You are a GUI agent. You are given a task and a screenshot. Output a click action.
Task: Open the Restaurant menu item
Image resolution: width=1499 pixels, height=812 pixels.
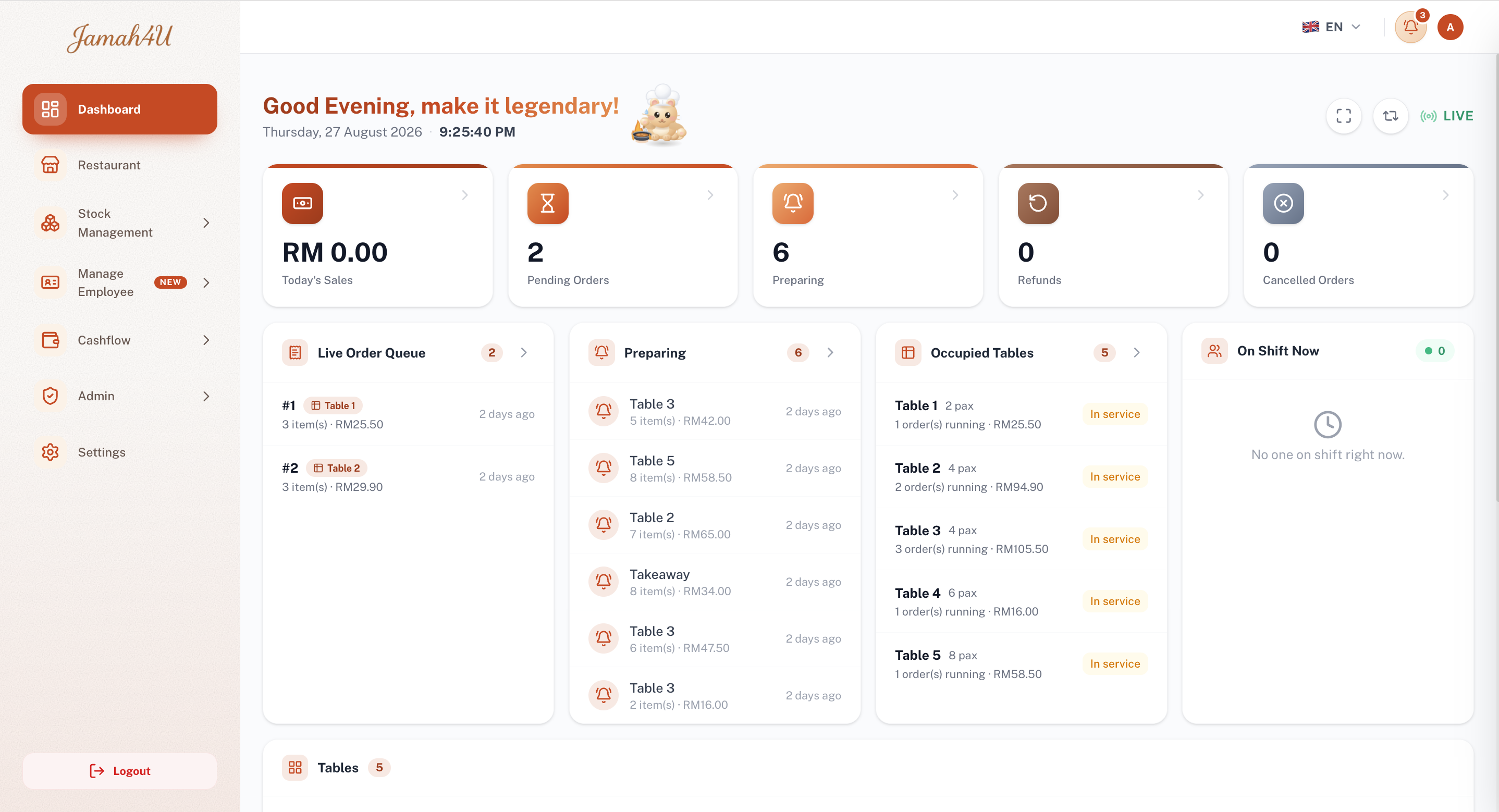pos(119,165)
